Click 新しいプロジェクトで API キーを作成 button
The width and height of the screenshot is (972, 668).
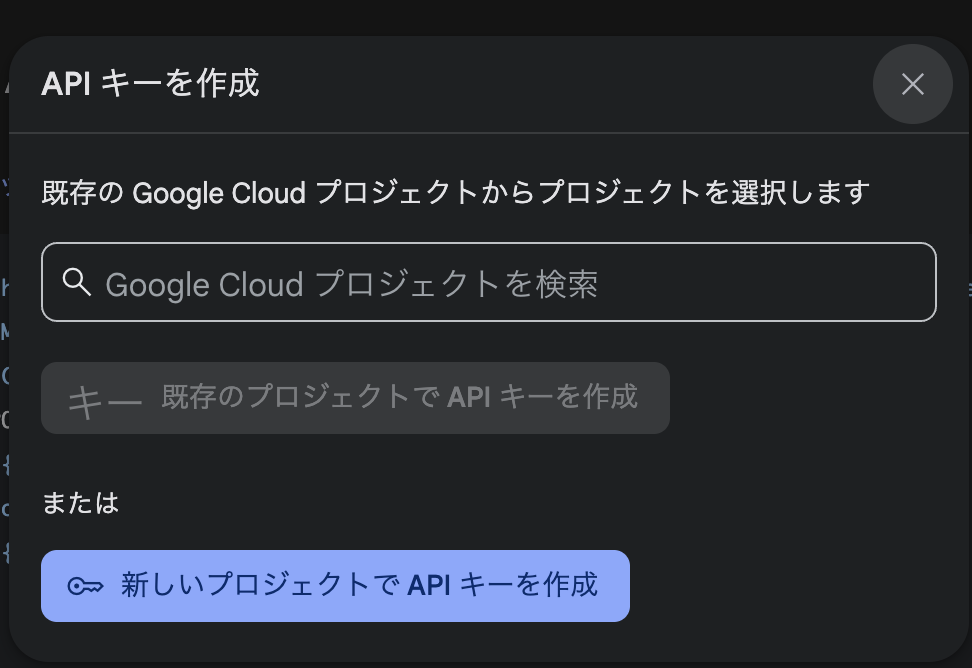pos(335,586)
